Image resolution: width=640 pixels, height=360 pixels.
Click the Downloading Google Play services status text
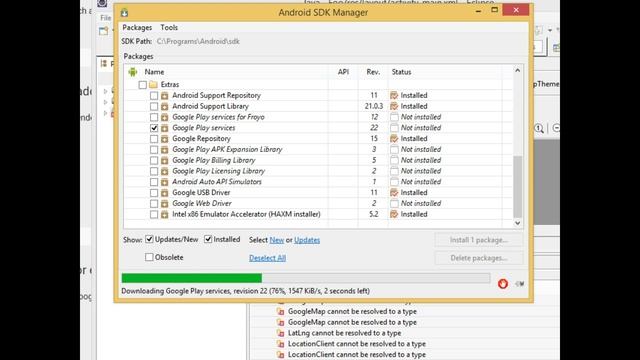coord(246,291)
